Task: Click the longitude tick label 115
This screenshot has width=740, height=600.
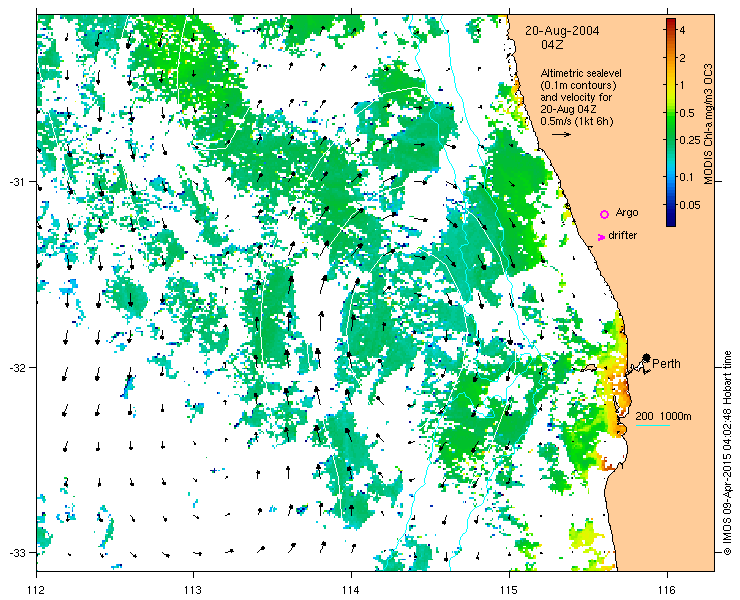Action: (509, 590)
